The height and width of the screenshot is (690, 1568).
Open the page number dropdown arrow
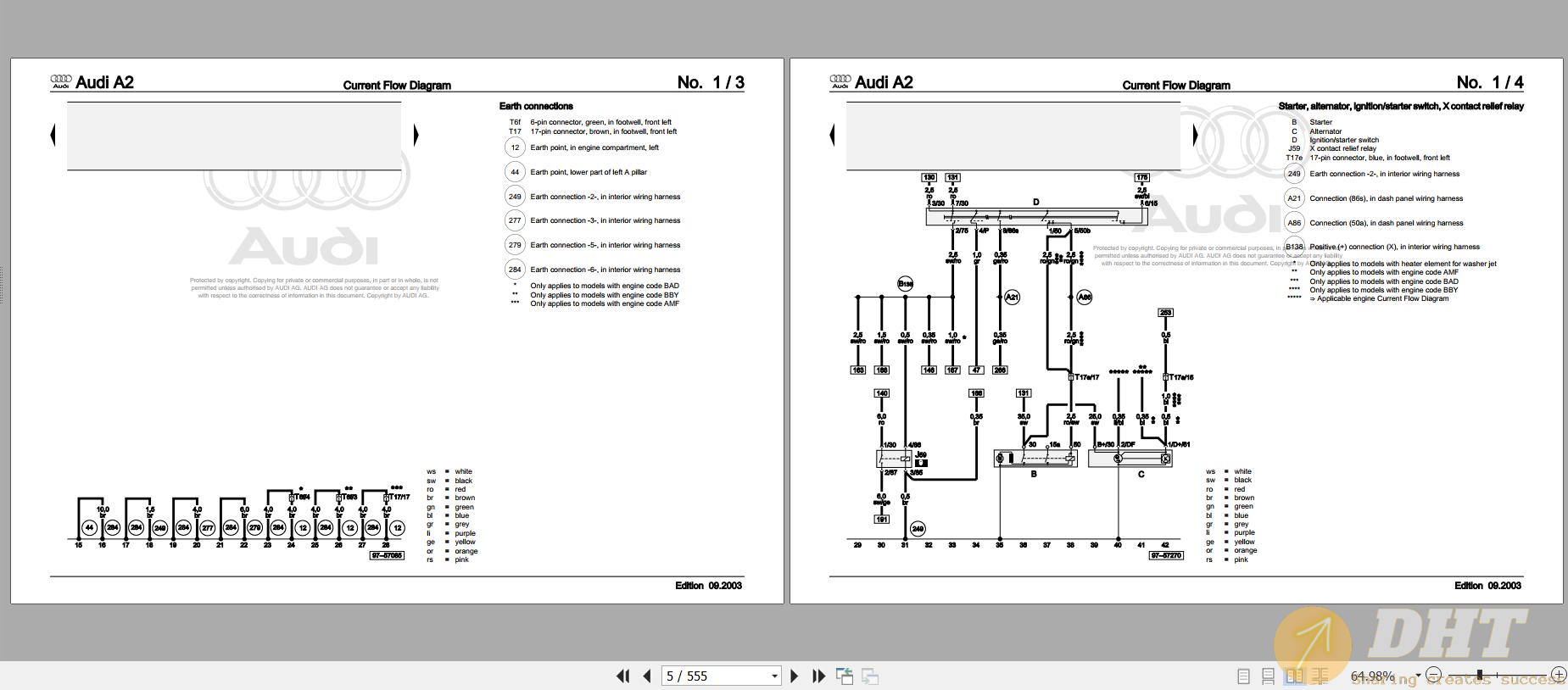coord(774,676)
